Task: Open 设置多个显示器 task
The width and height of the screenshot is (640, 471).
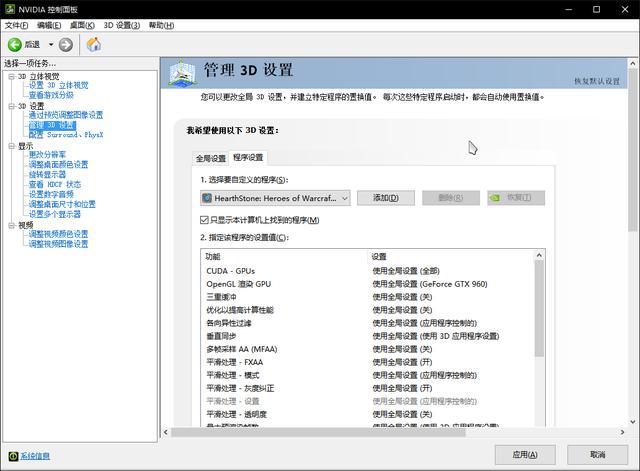Action: pos(55,214)
